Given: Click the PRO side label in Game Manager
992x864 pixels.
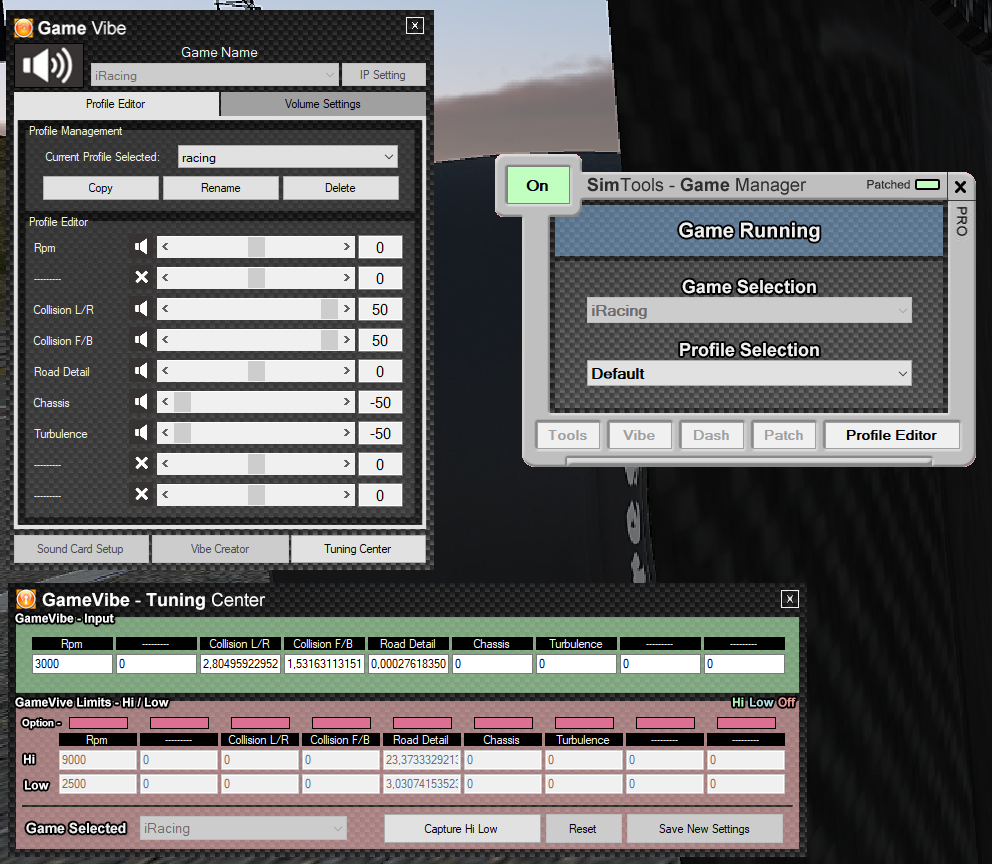Looking at the screenshot, I should [x=961, y=221].
